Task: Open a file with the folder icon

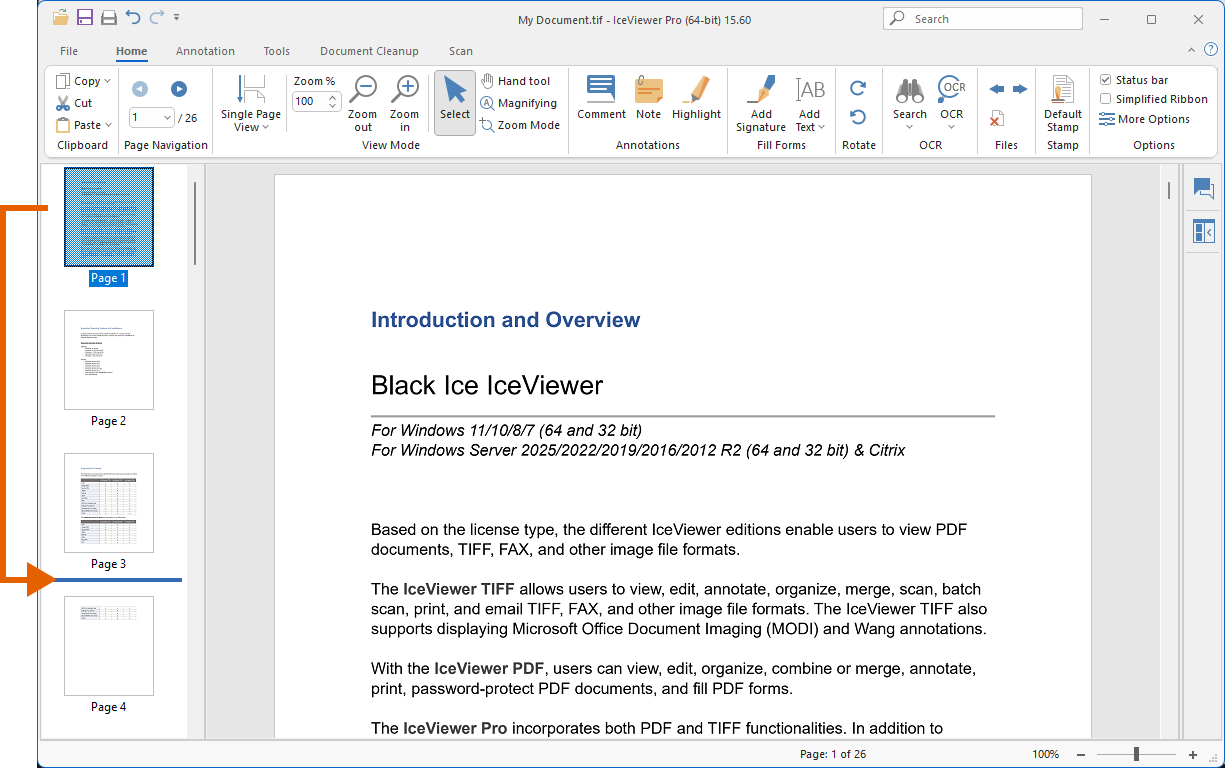Action: (61, 17)
